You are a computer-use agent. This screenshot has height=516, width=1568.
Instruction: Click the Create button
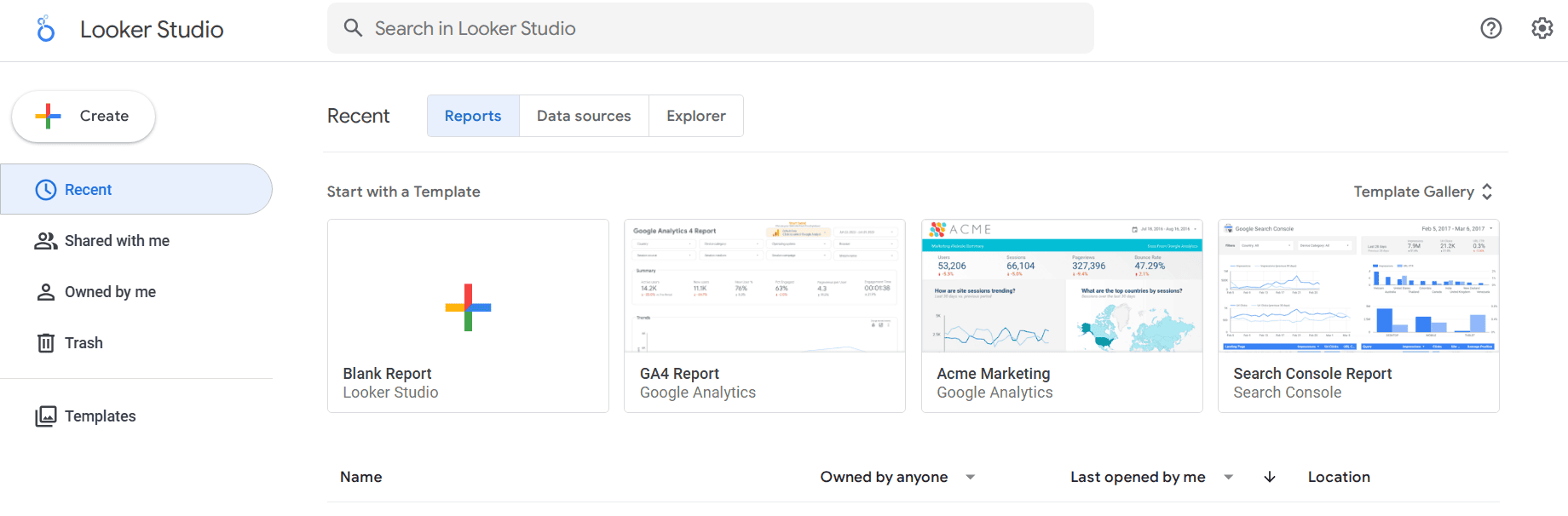[x=84, y=116]
